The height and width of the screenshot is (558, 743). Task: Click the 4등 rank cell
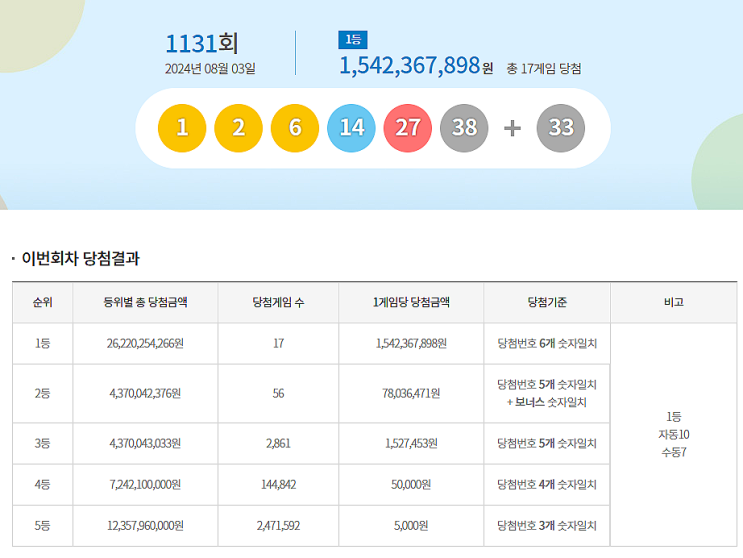(43, 485)
